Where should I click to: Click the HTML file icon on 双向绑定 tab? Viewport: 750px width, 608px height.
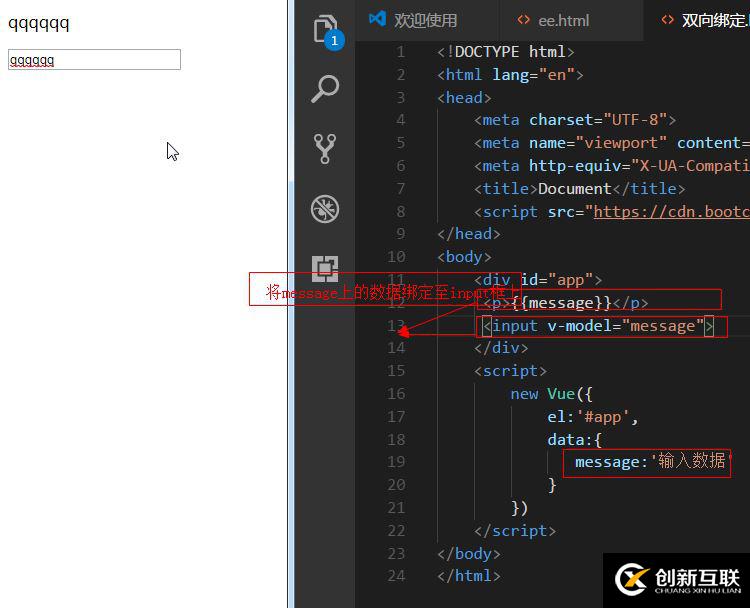667,20
